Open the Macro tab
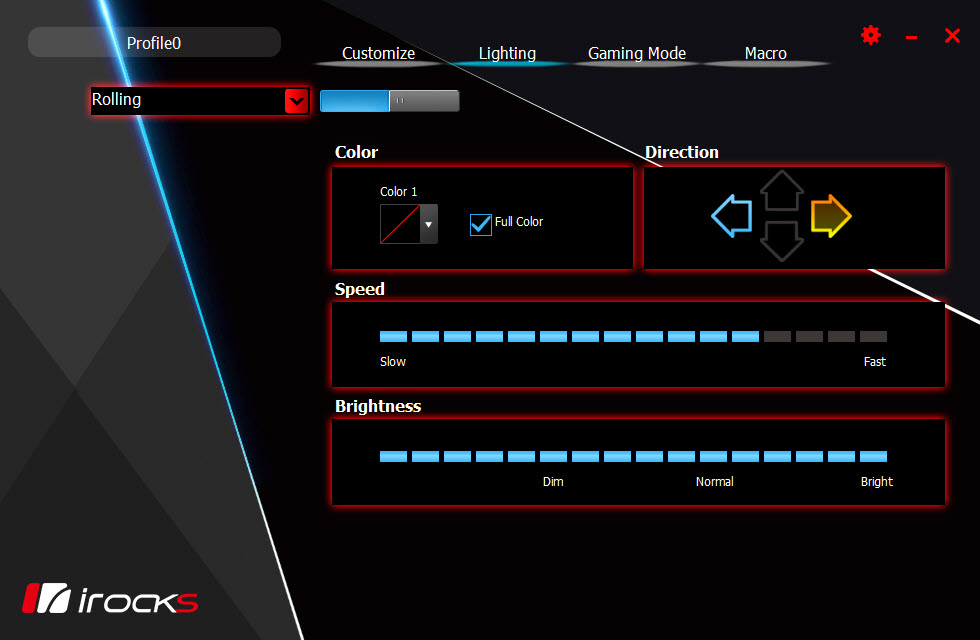 (766, 54)
